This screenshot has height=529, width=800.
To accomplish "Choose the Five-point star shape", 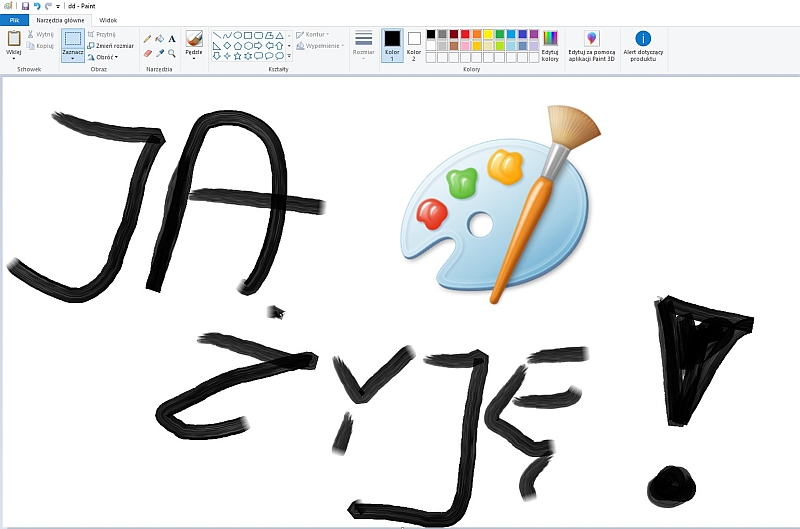I will 238,56.
